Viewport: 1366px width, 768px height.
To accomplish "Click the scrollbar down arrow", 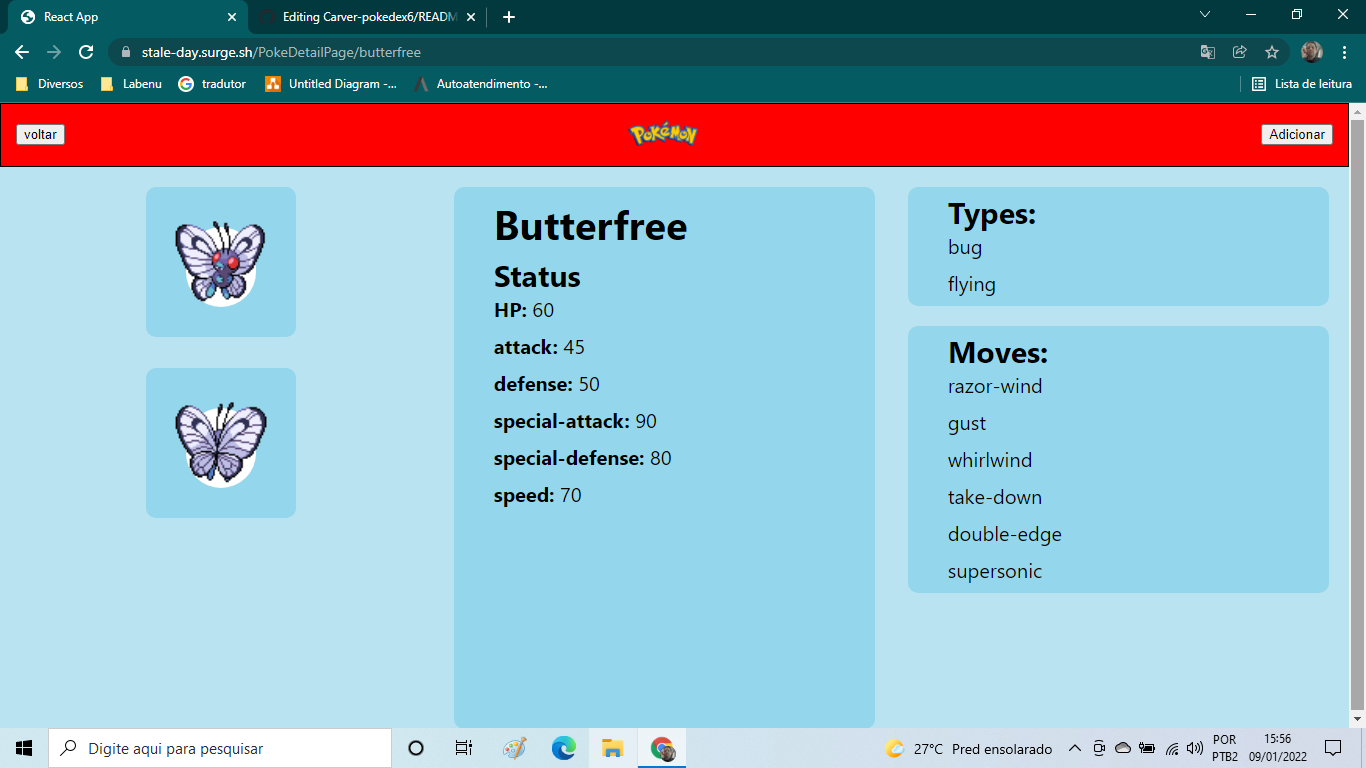I will point(1358,719).
